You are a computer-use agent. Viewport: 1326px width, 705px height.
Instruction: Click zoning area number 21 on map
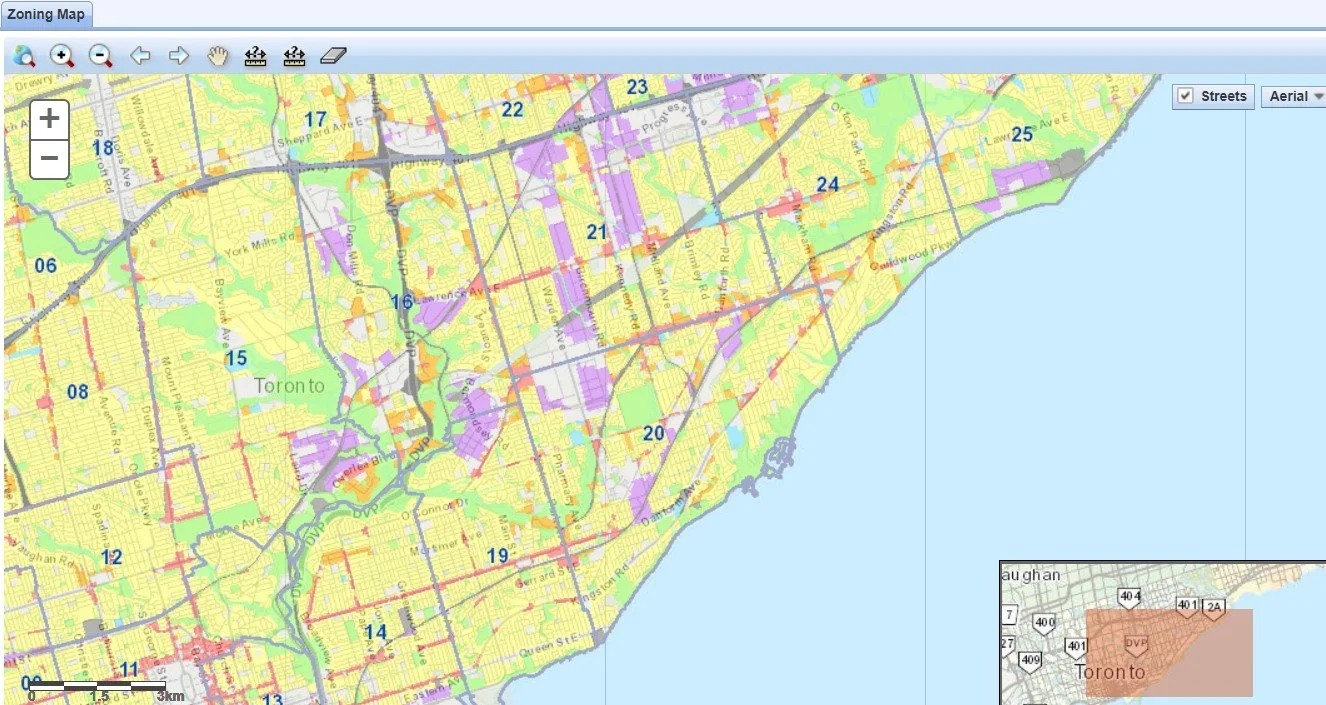tap(597, 232)
